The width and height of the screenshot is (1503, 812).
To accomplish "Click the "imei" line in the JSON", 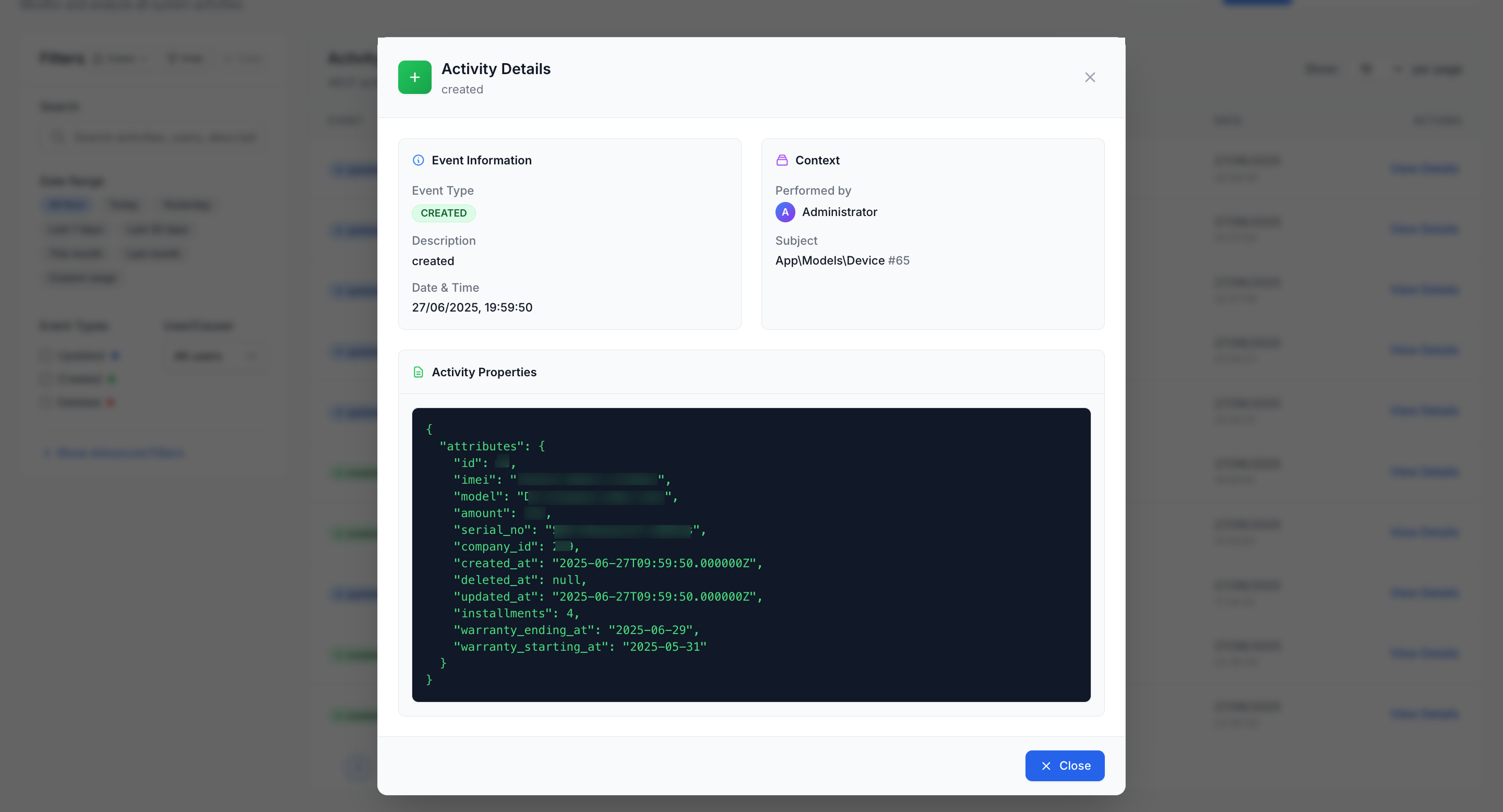I will pos(563,480).
